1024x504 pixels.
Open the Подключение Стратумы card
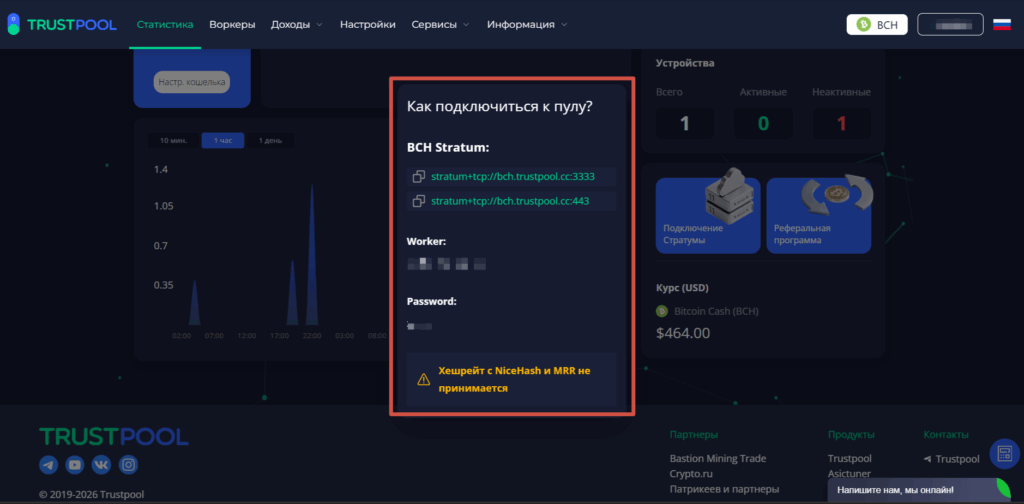pyautogui.click(x=708, y=215)
